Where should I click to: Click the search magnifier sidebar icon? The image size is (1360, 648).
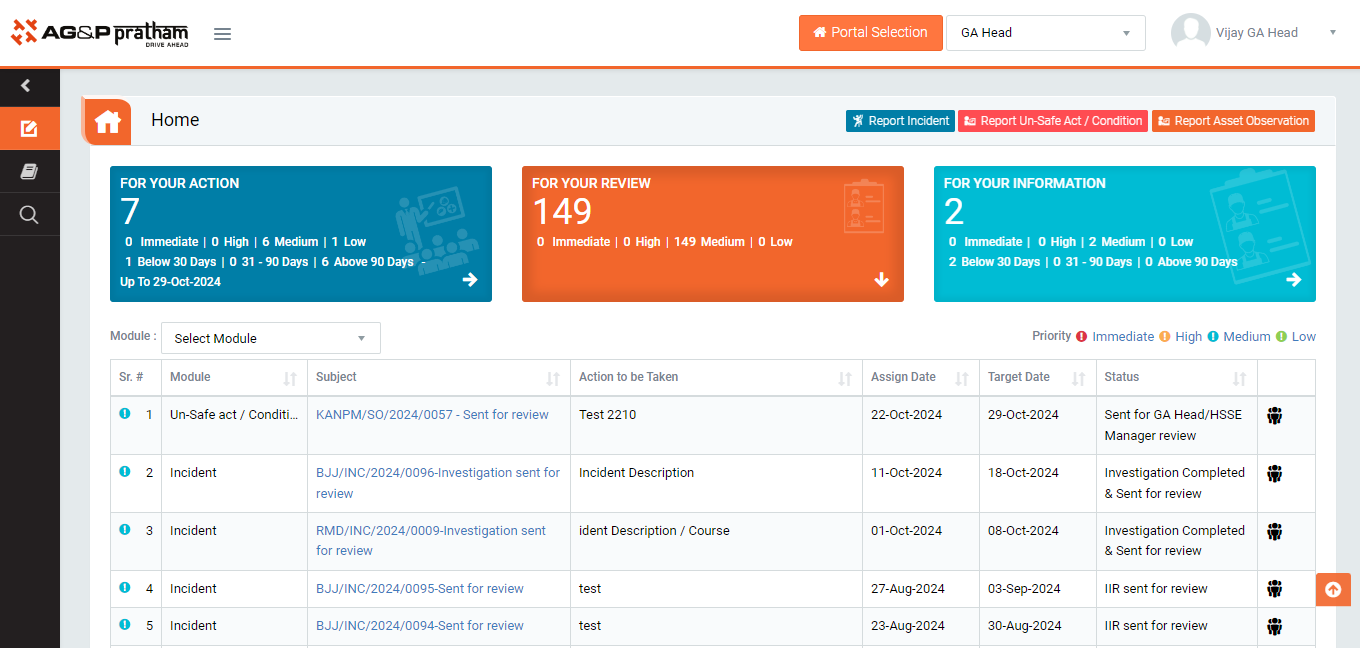coord(29,214)
